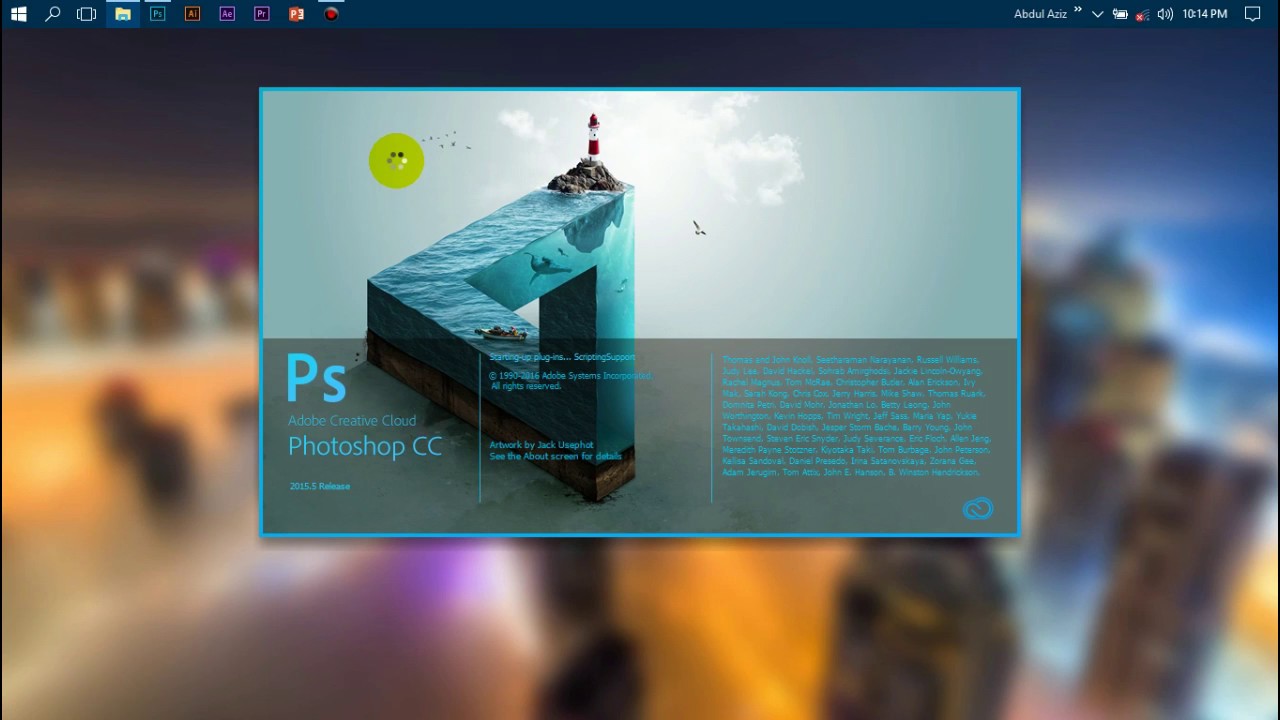The width and height of the screenshot is (1280, 720).
Task: Click the Photoshop CC title text
Action: [365, 447]
